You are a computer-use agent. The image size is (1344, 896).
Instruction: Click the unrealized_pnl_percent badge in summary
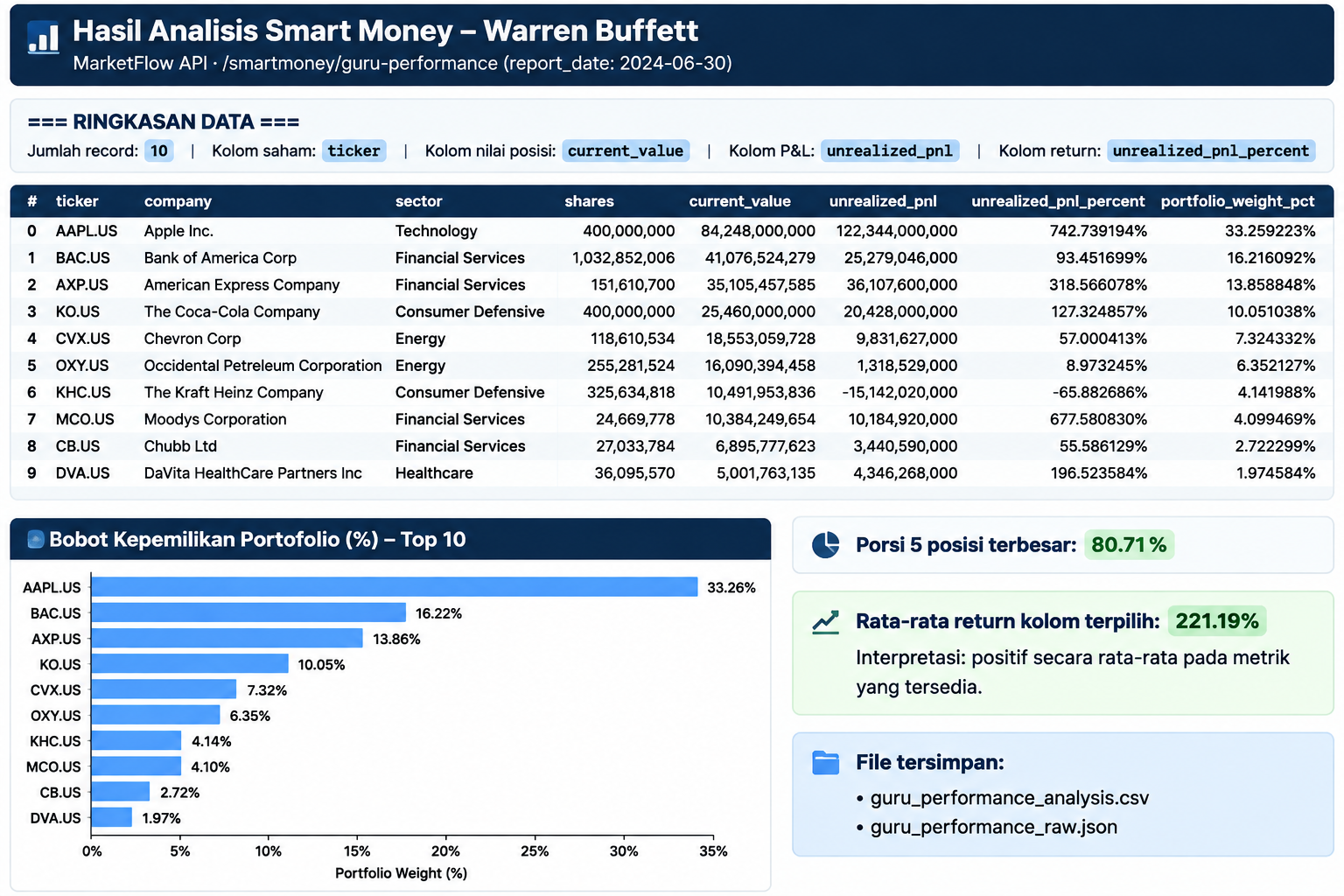tap(1211, 150)
